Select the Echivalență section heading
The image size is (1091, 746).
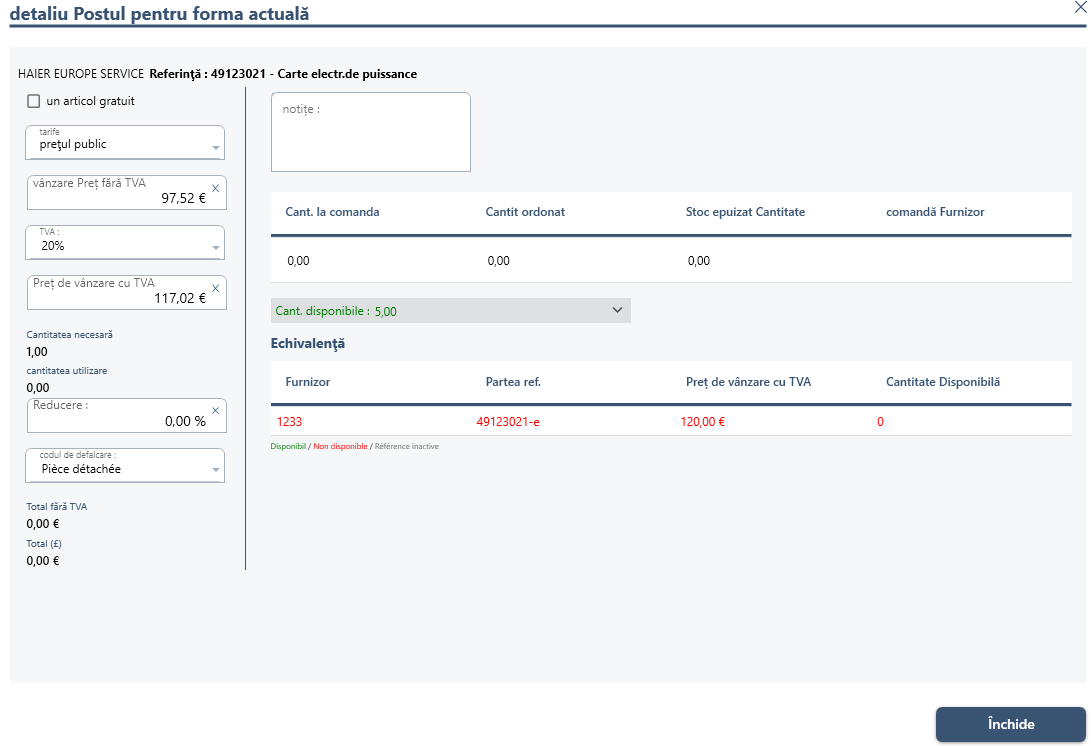pos(308,343)
